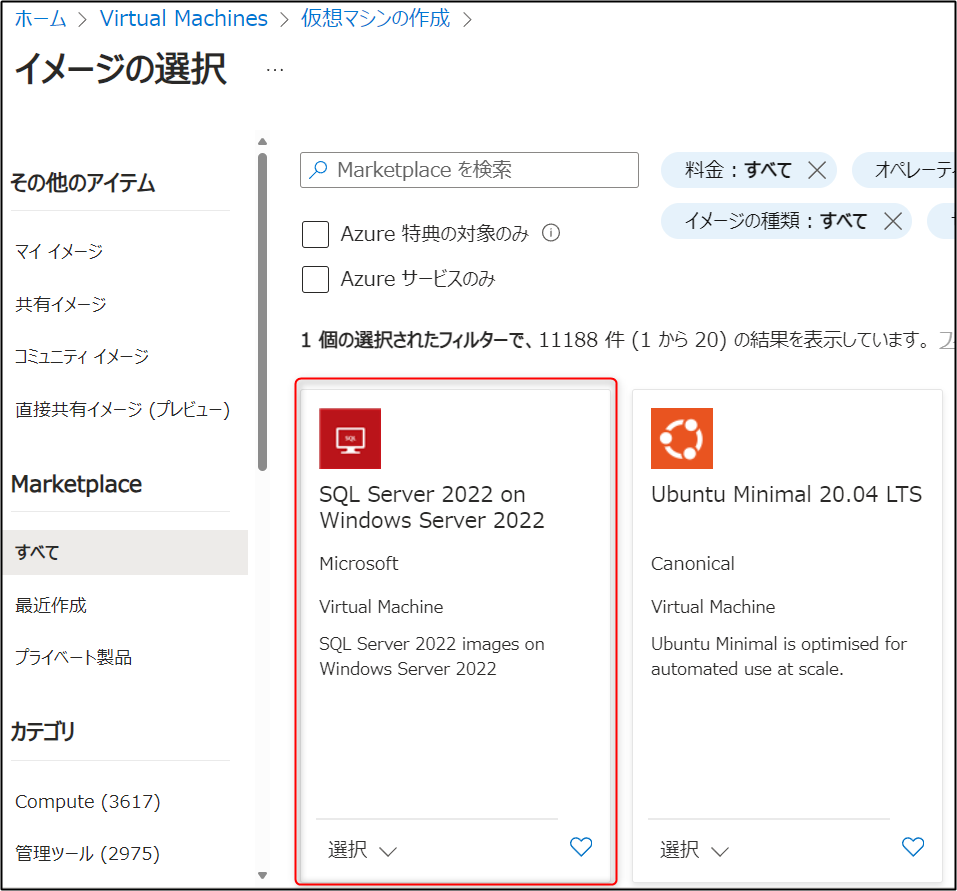The height and width of the screenshot is (891, 957).
Task: Remove the 料金 : すべて filter with its X
Action: 817,170
